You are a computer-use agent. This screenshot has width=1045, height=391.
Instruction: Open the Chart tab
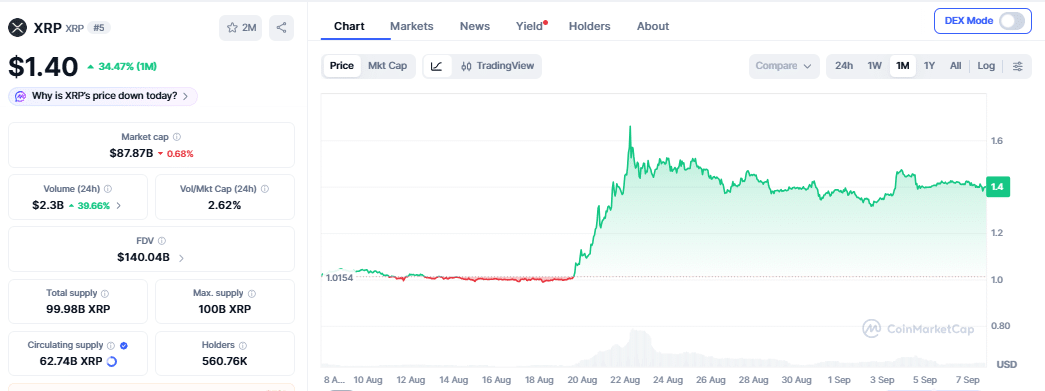[x=349, y=26]
